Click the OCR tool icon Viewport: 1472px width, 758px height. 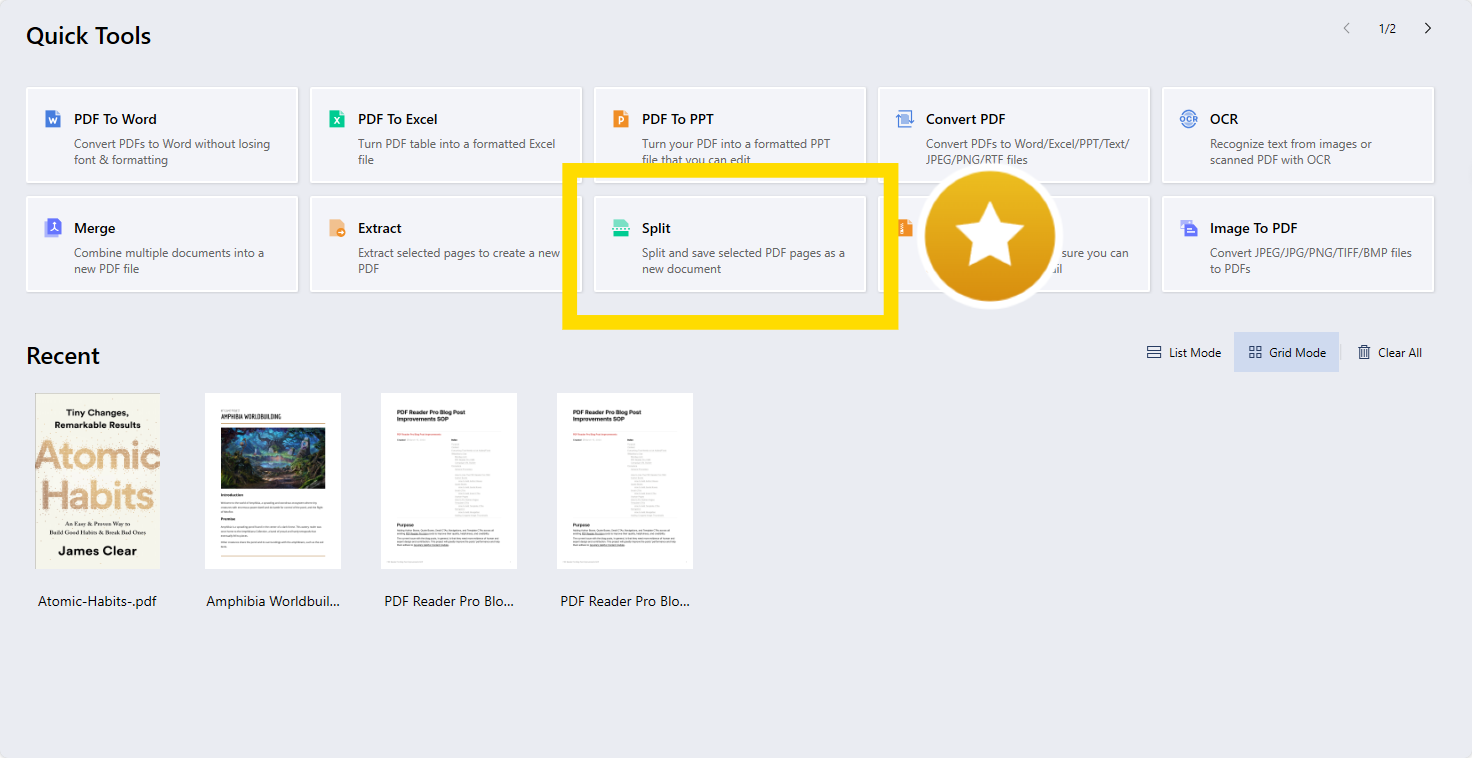pos(1189,119)
